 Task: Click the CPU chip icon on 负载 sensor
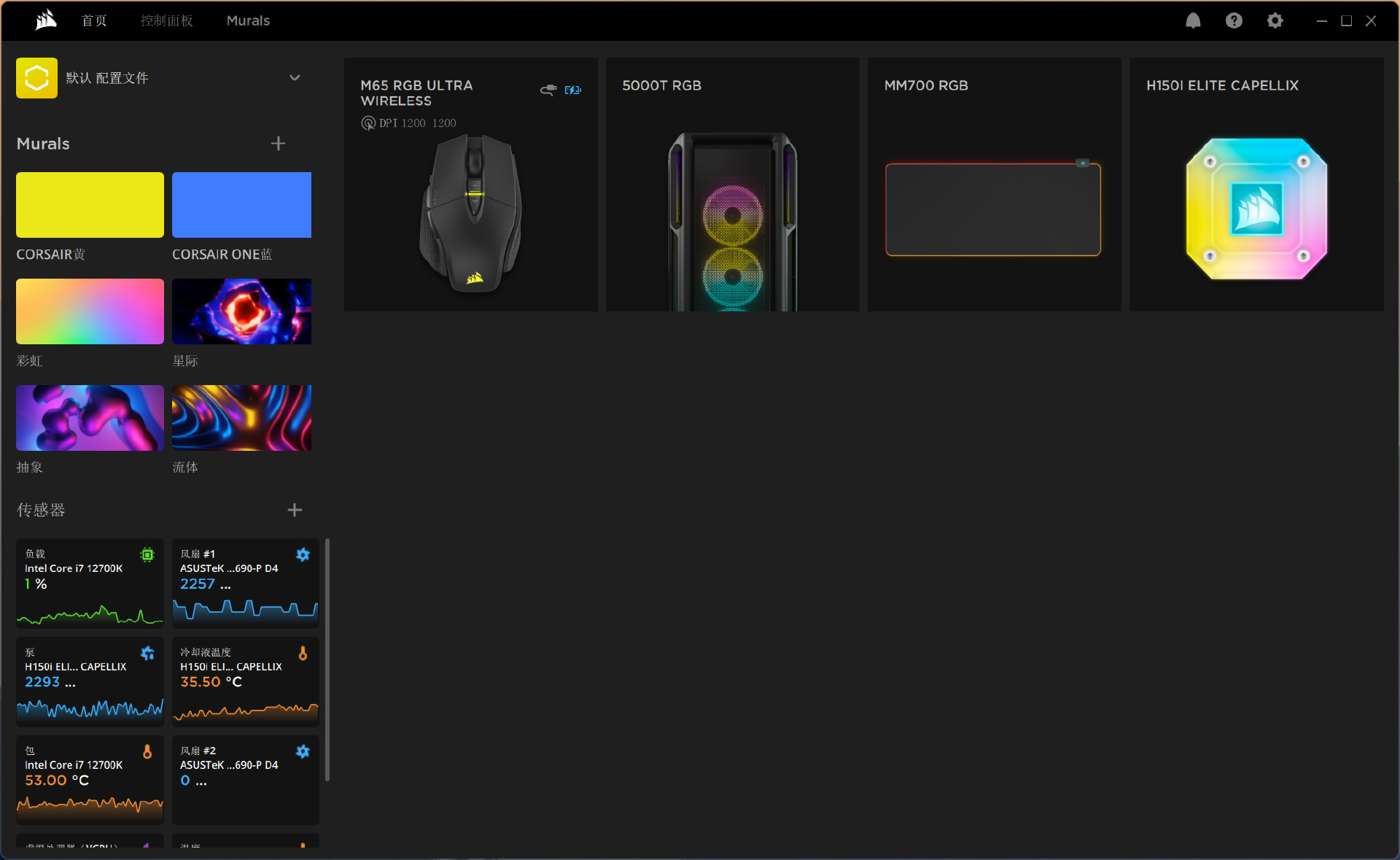147,555
